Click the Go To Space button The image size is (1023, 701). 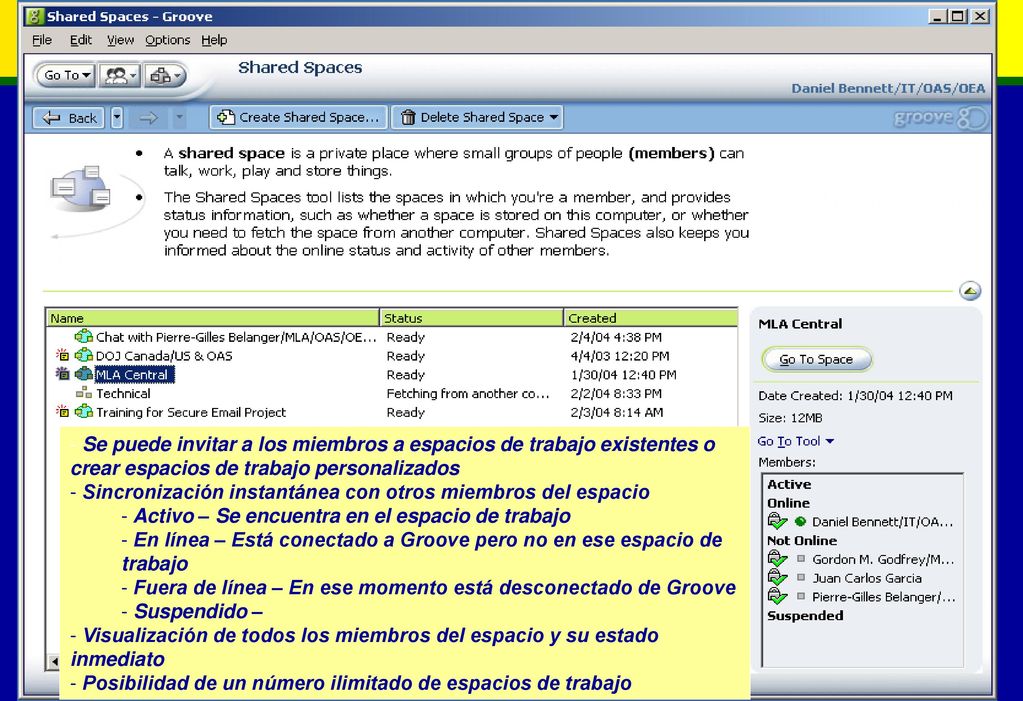pos(816,359)
